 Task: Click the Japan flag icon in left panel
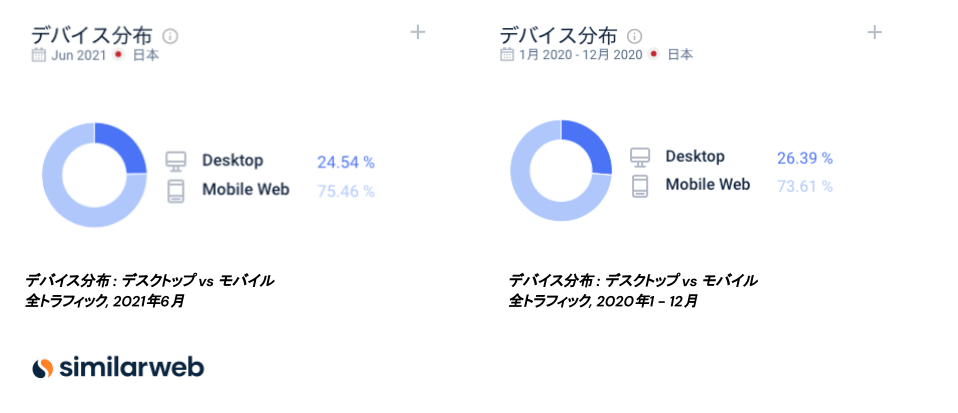pos(118,55)
